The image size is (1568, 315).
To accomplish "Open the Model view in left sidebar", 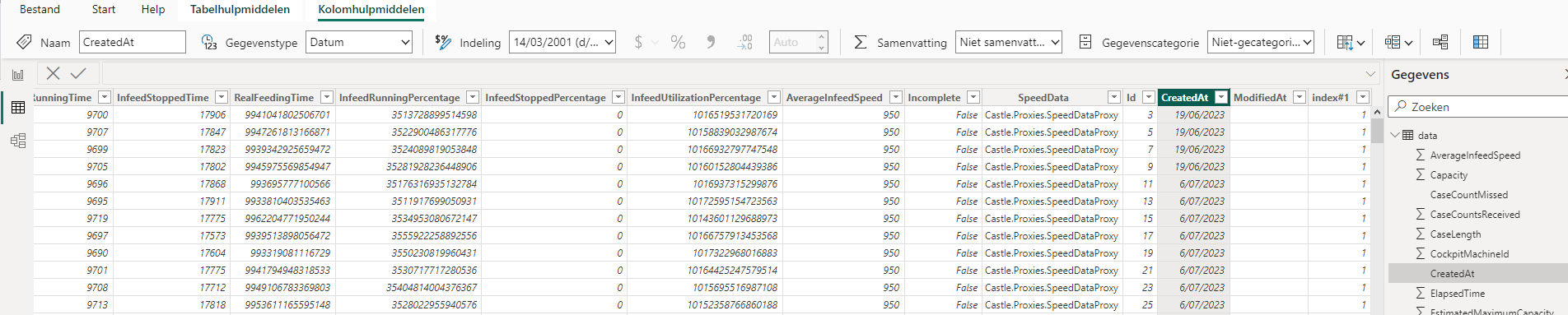I will (x=17, y=141).
